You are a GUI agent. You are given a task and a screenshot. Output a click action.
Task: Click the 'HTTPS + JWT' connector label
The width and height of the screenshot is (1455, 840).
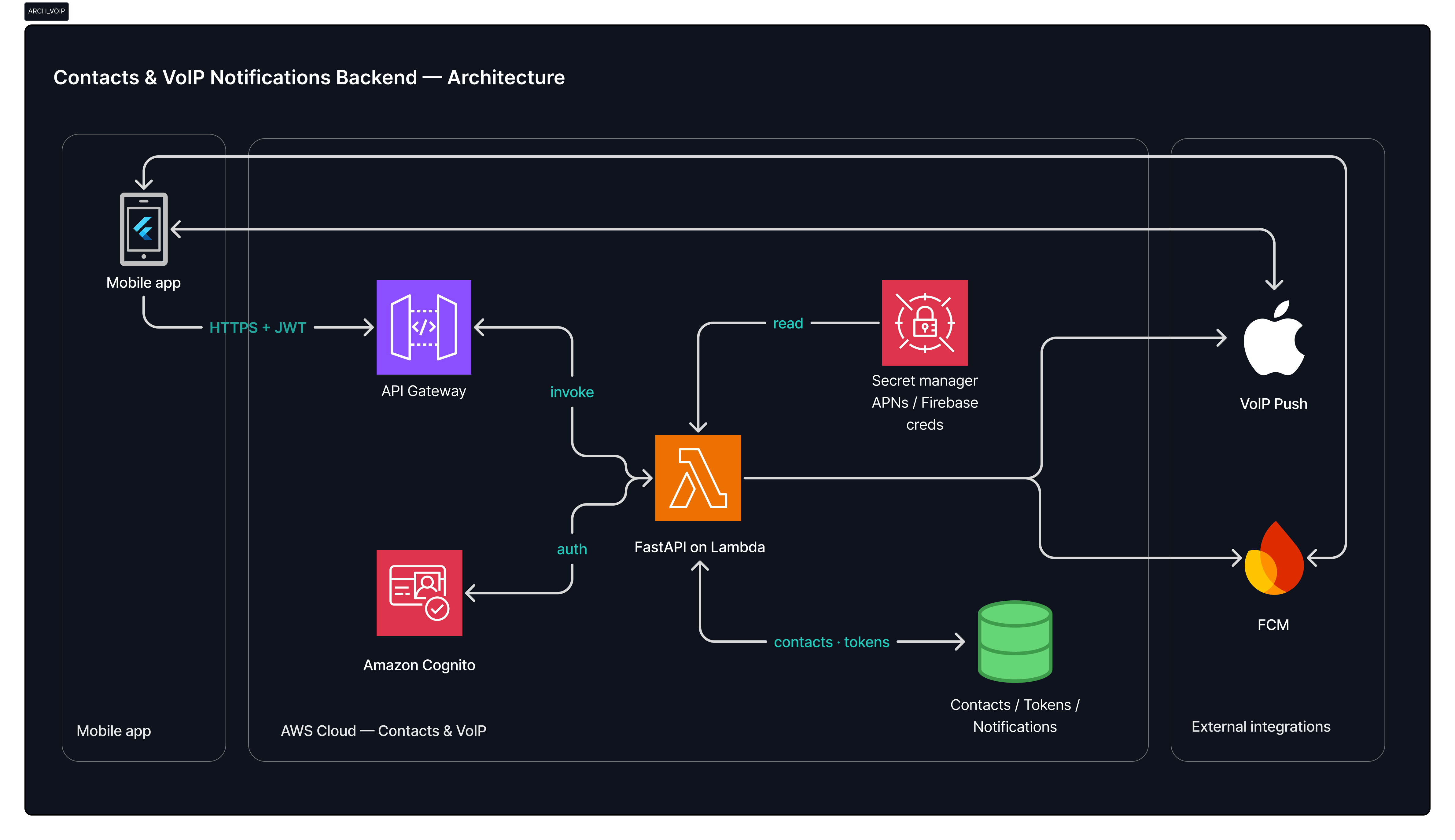click(x=257, y=328)
